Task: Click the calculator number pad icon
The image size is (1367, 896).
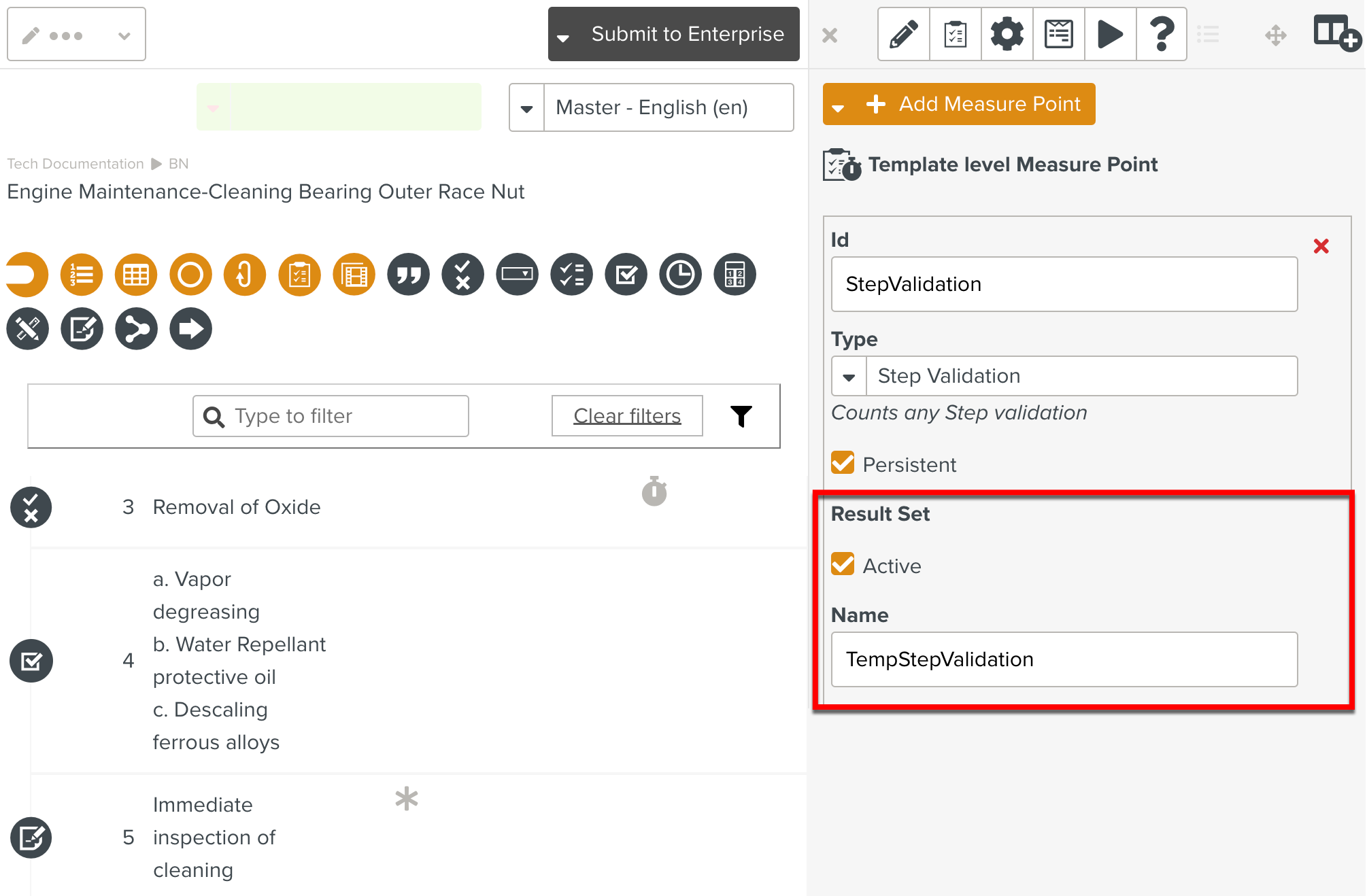Action: 735,275
